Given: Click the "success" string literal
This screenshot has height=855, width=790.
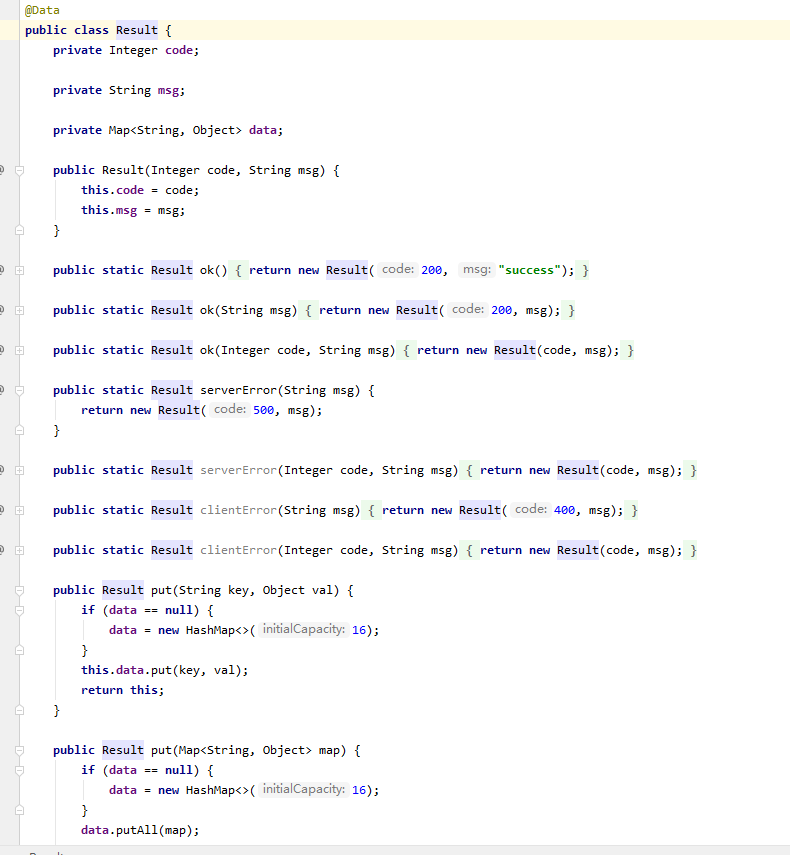Looking at the screenshot, I should [x=529, y=270].
